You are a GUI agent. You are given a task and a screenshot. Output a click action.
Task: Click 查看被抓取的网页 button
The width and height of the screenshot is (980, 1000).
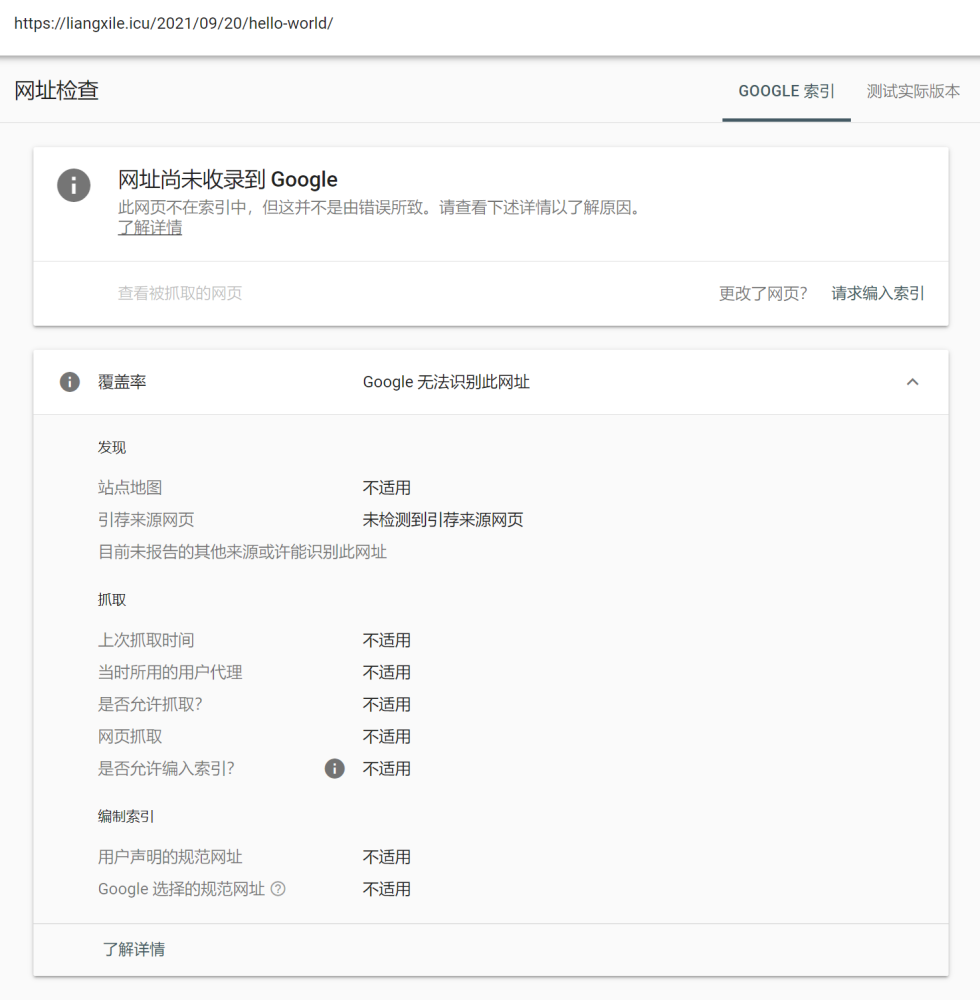180,293
